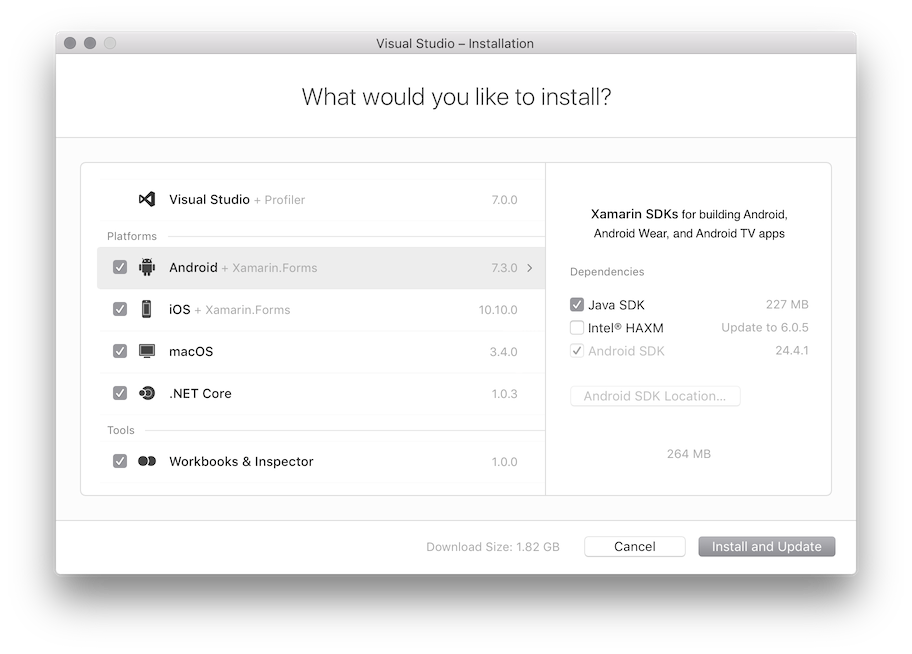Disable the Workbooks & Inspector checkbox
The width and height of the screenshot is (912, 654).
tap(120, 461)
